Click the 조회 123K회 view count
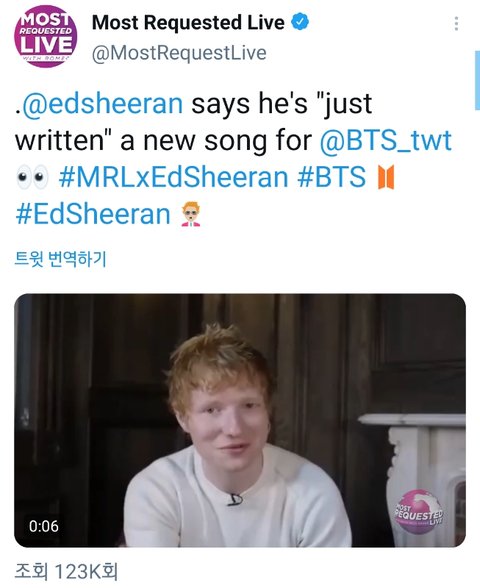480x588 pixels. pos(66,572)
